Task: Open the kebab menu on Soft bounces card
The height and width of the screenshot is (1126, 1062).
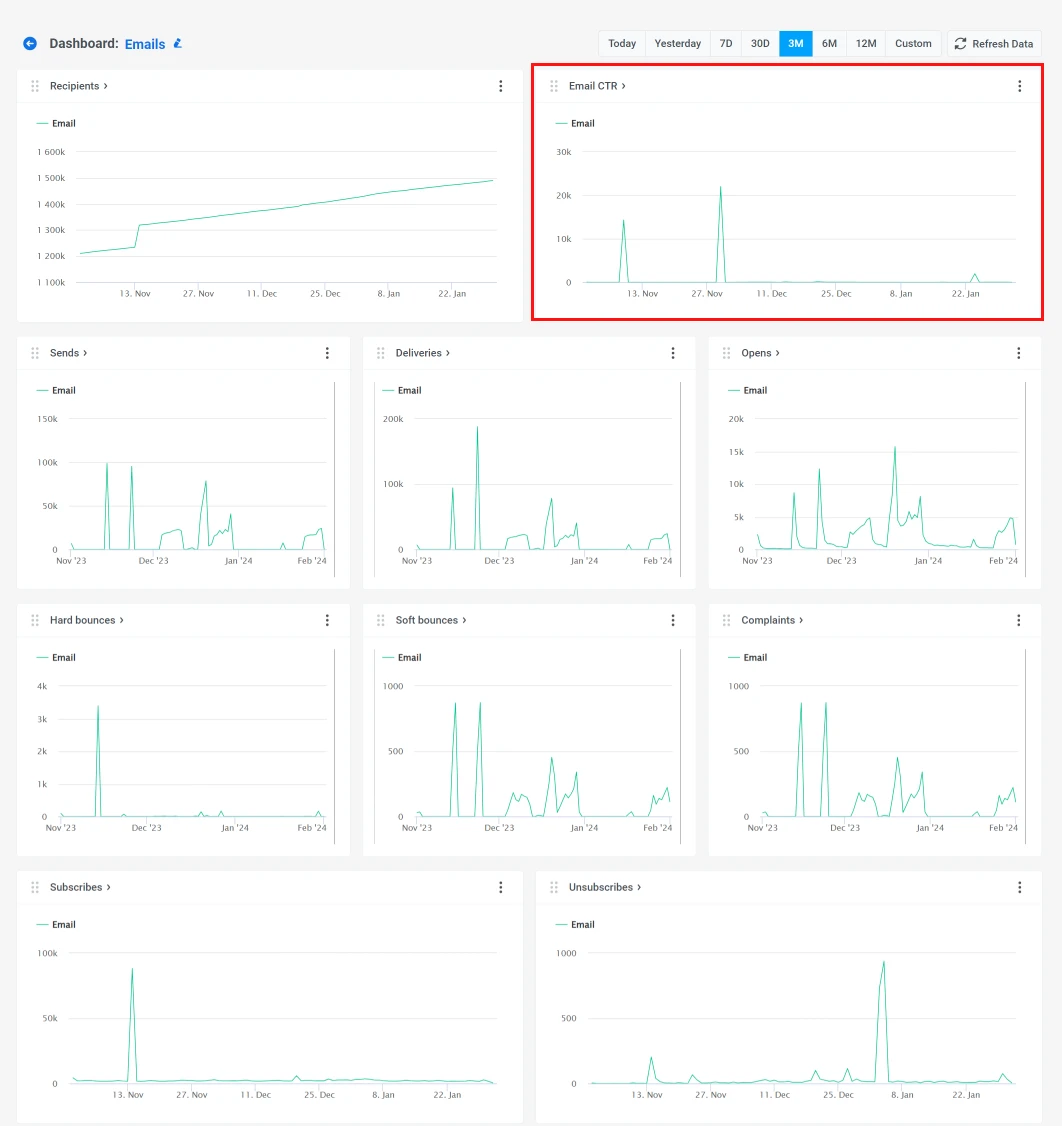Action: click(x=673, y=620)
